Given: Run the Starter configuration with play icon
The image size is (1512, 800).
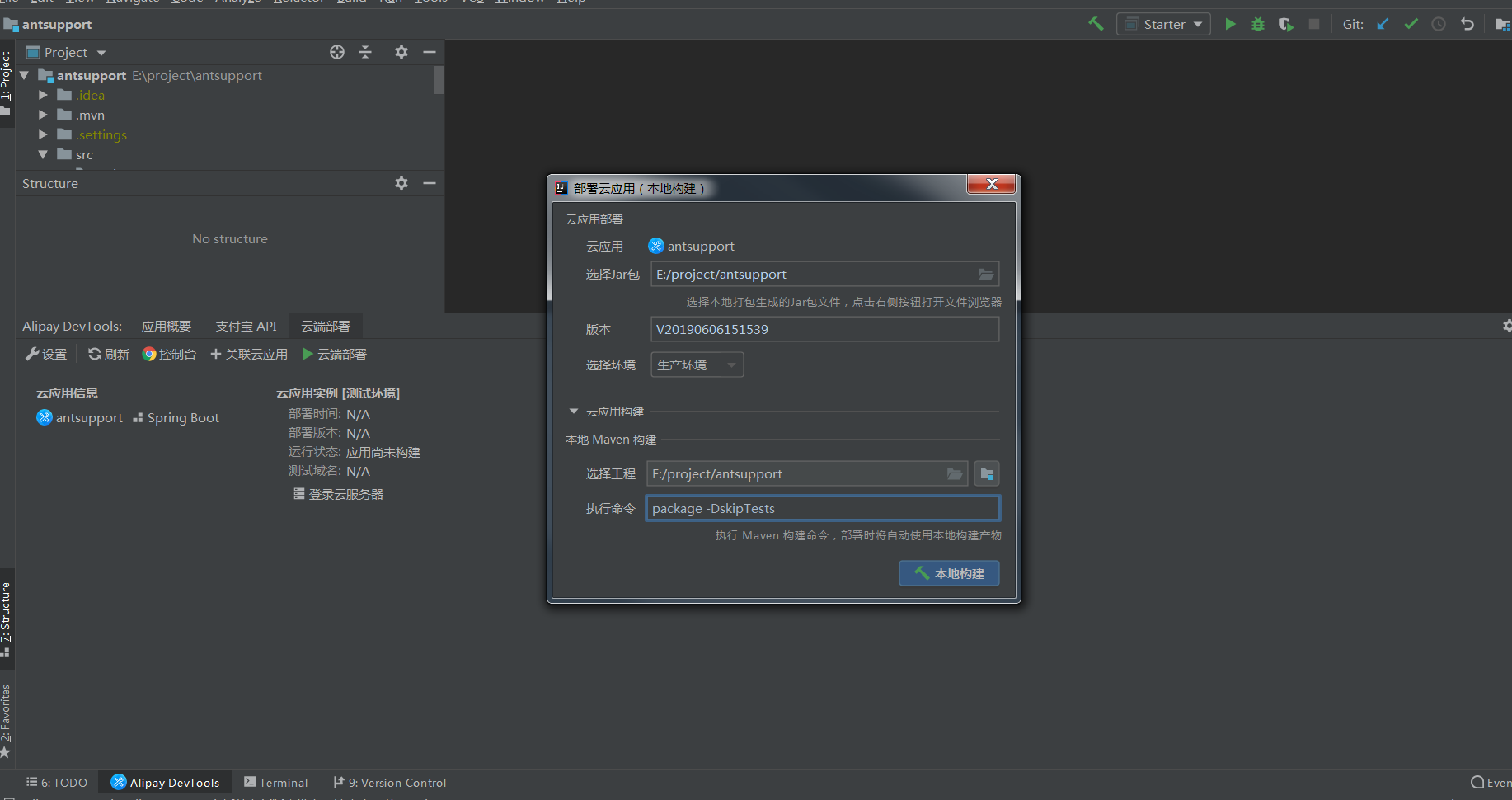Looking at the screenshot, I should tap(1230, 24).
